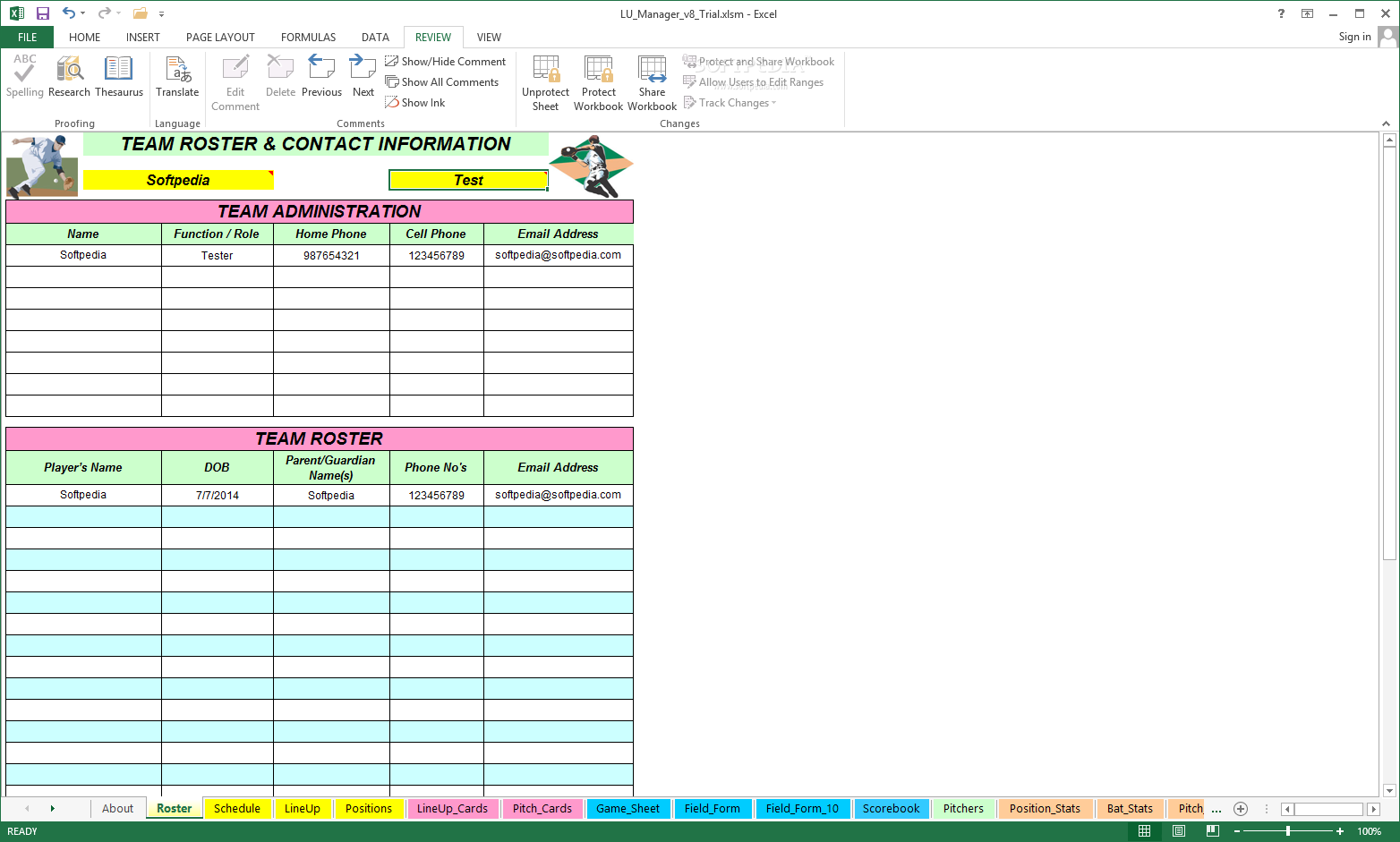Switch to the VIEW tab
Screen dimensions: 1400x842
[x=489, y=38]
